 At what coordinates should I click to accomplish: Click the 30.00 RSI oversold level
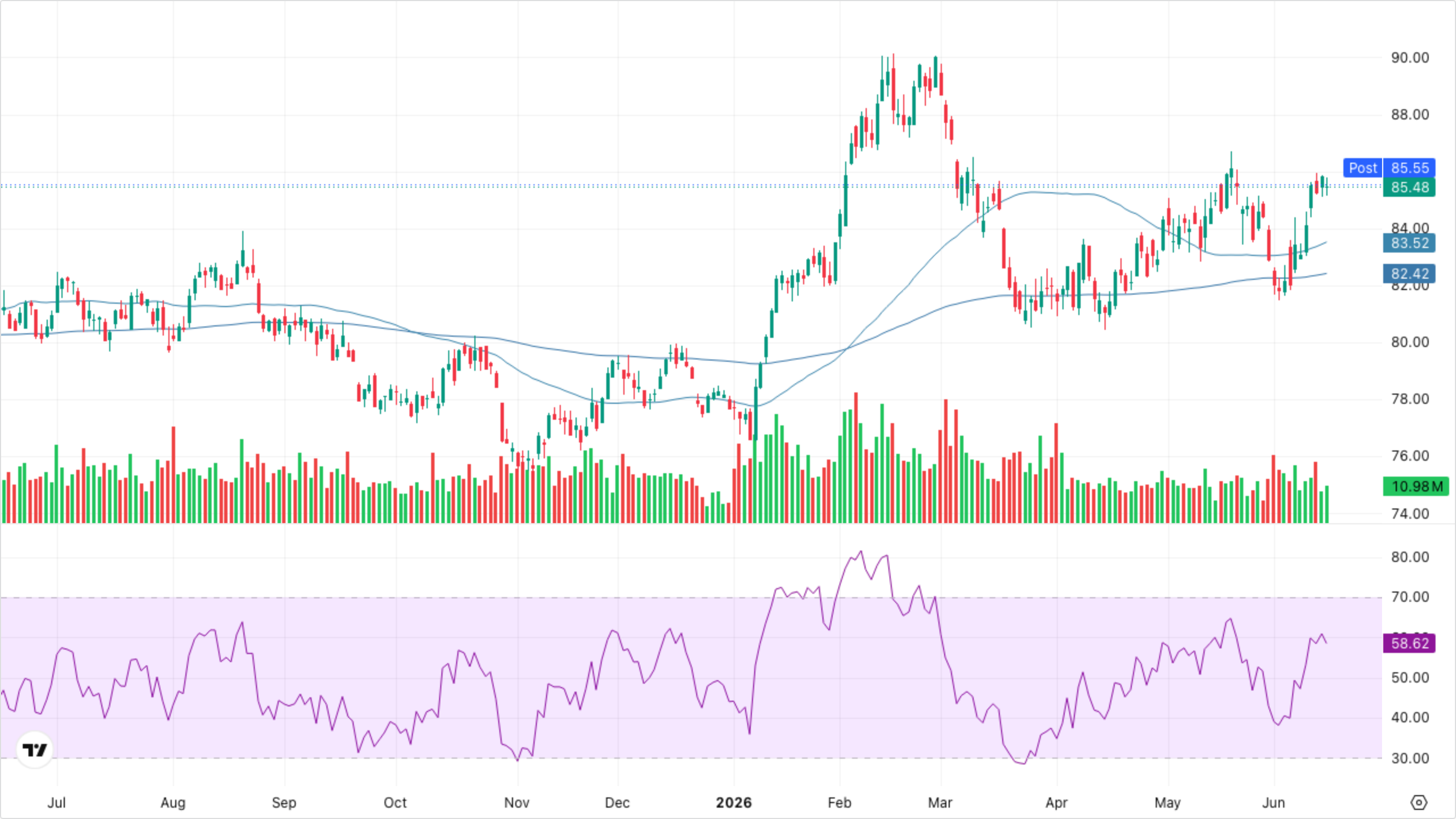[1410, 758]
